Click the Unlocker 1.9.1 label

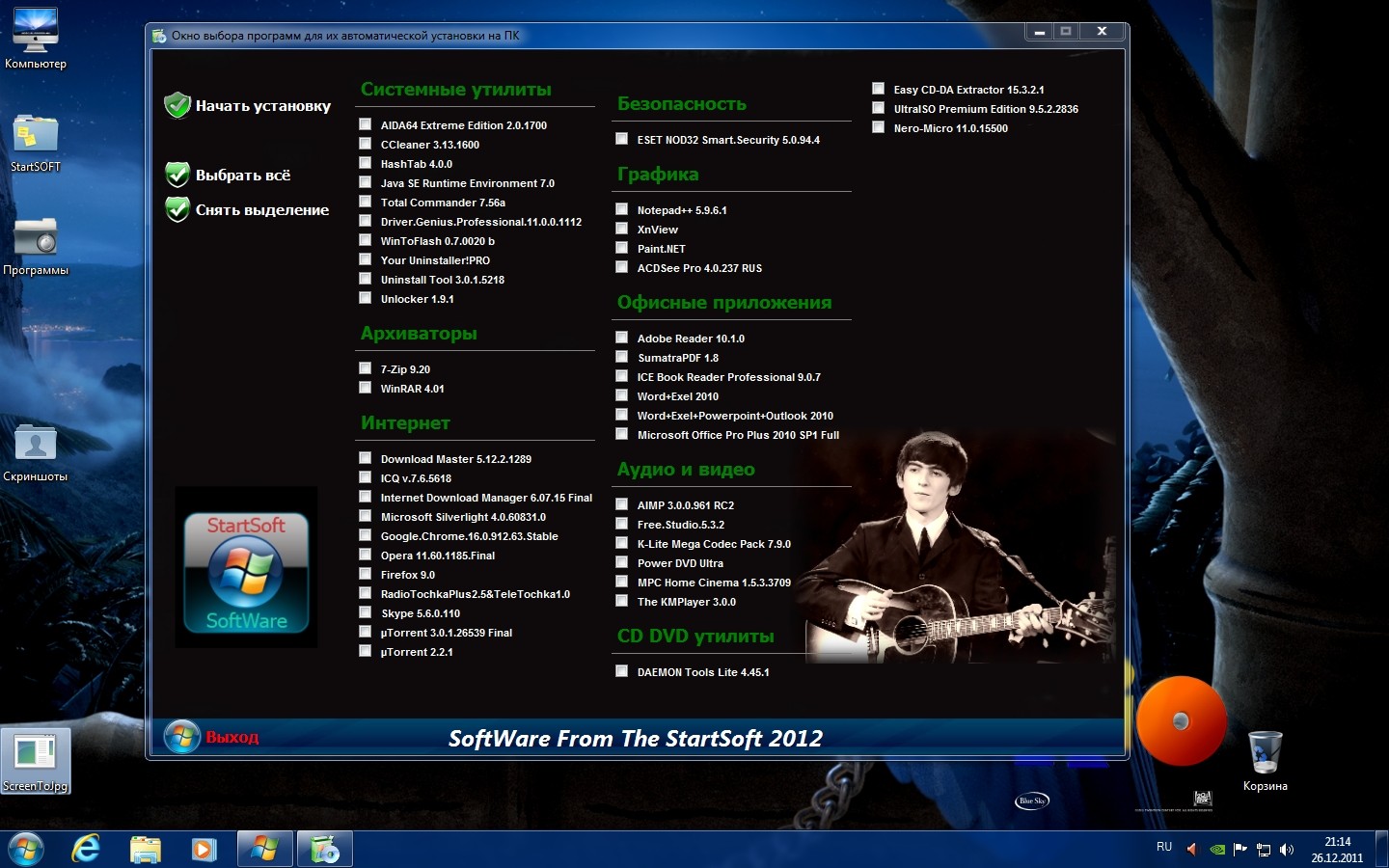point(418,299)
